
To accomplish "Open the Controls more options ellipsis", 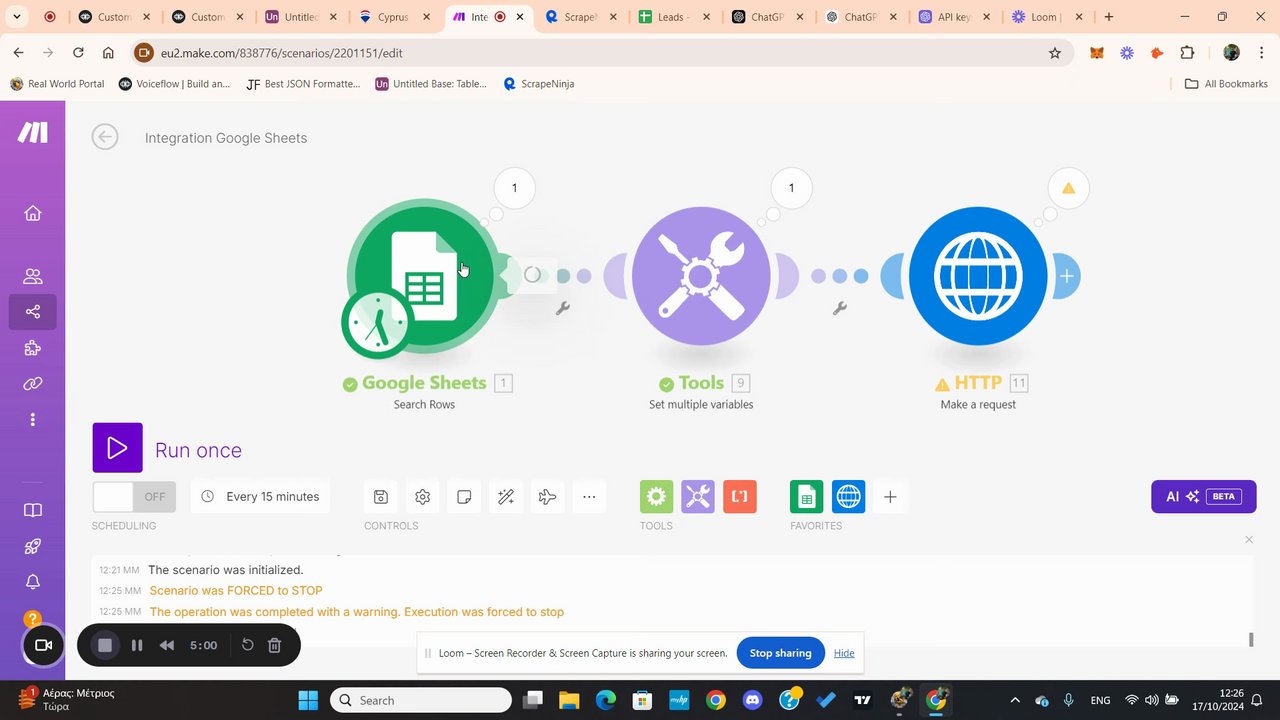I will click(x=589, y=497).
